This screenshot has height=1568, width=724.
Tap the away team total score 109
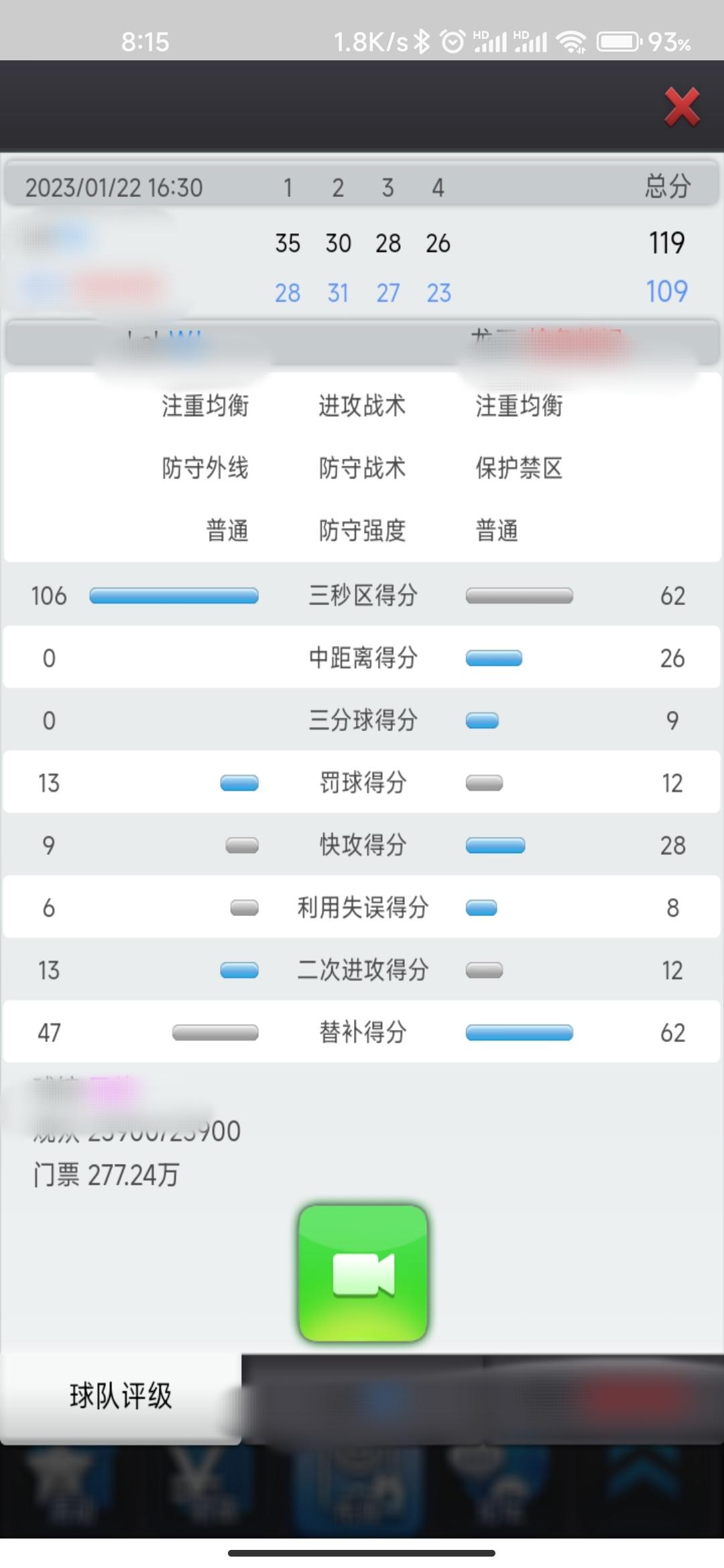click(x=667, y=291)
